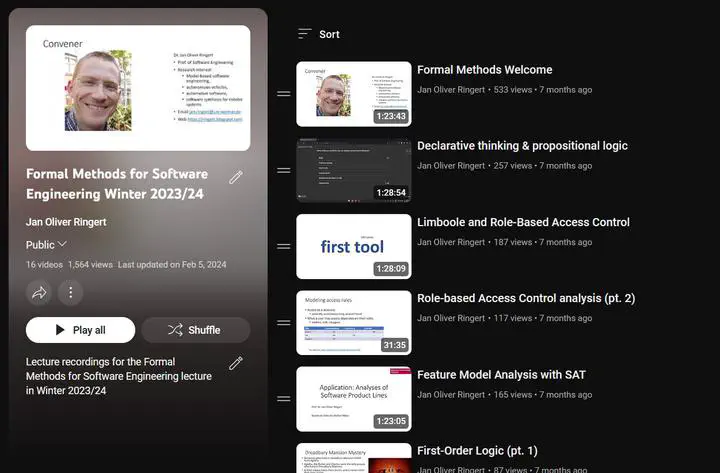
Task: Click the '117 views' text
Action: (x=513, y=318)
